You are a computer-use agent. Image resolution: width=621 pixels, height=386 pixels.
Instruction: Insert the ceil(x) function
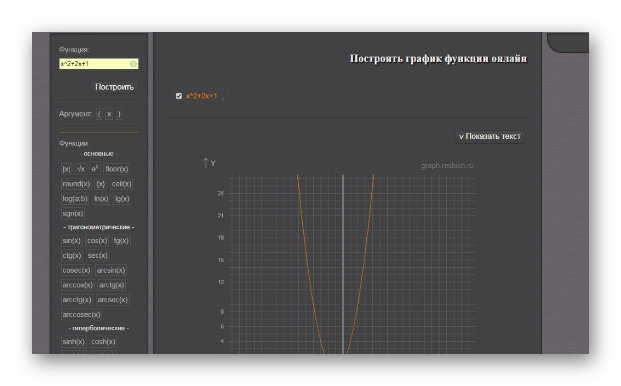(121, 184)
